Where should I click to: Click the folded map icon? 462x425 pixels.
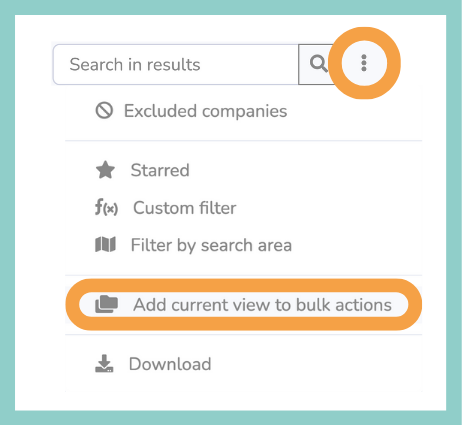(105, 245)
